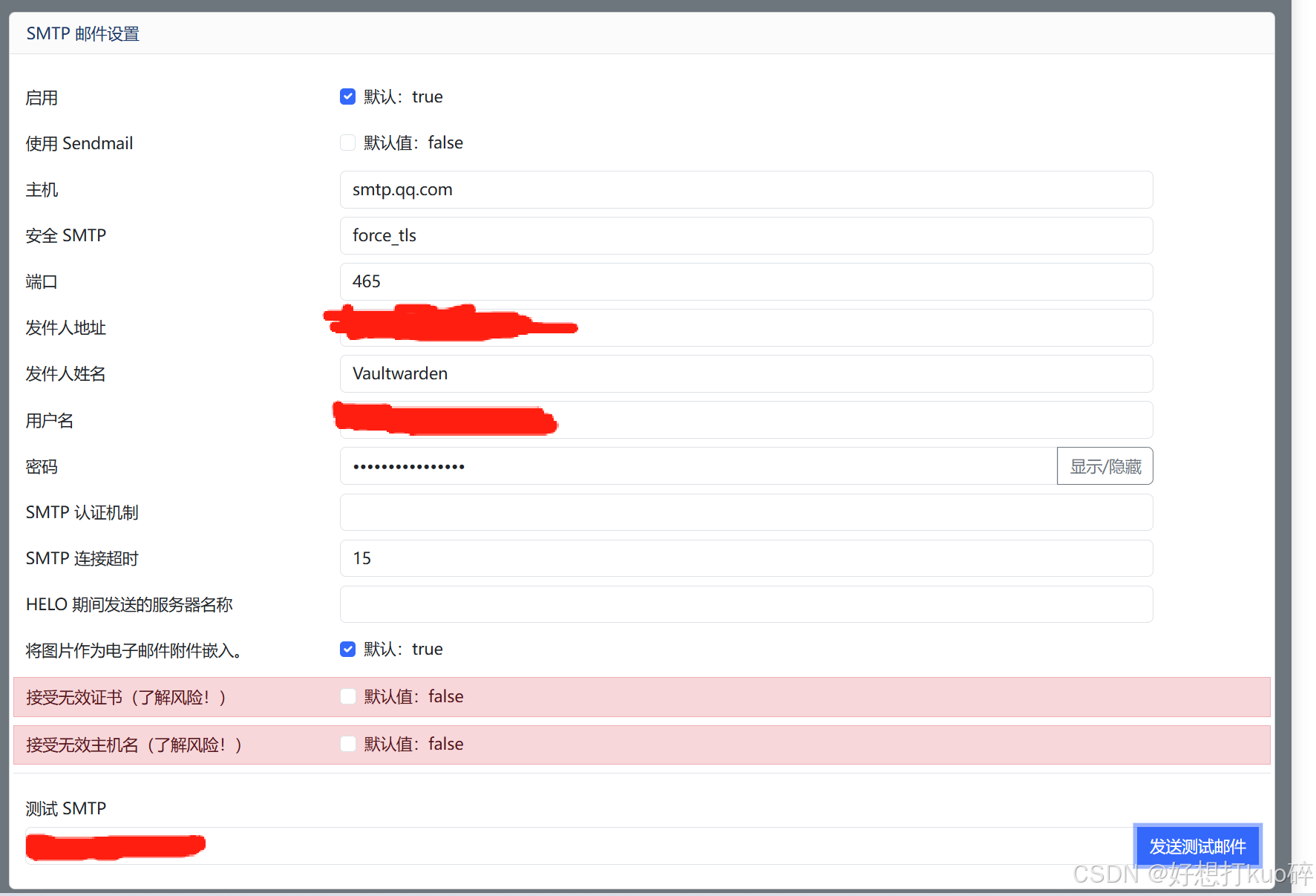Viewport: 1316px width, 896px height.
Task: Click the 发件人姓名 label
Action: coord(66,373)
